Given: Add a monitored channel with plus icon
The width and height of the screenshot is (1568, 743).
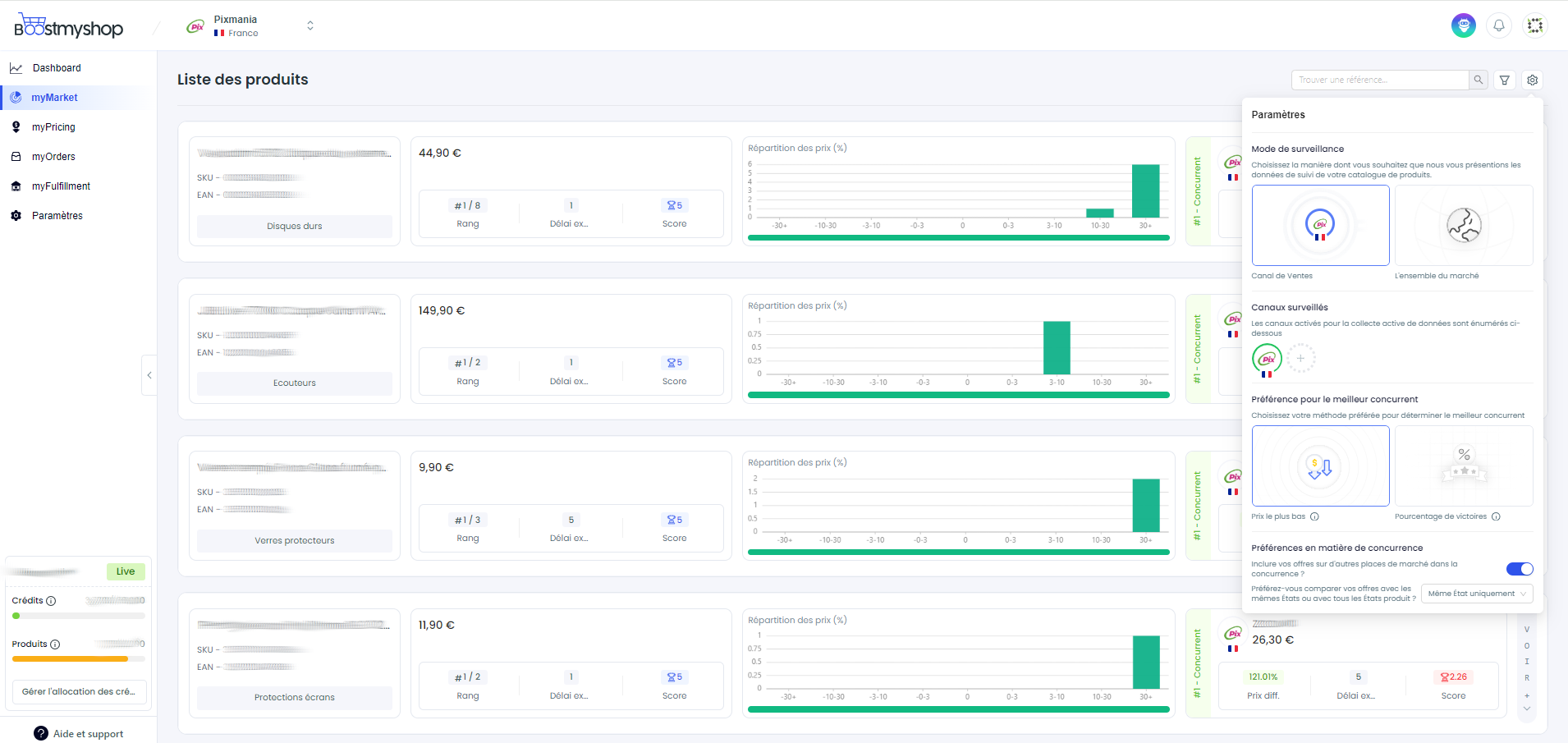Looking at the screenshot, I should point(1300,359).
